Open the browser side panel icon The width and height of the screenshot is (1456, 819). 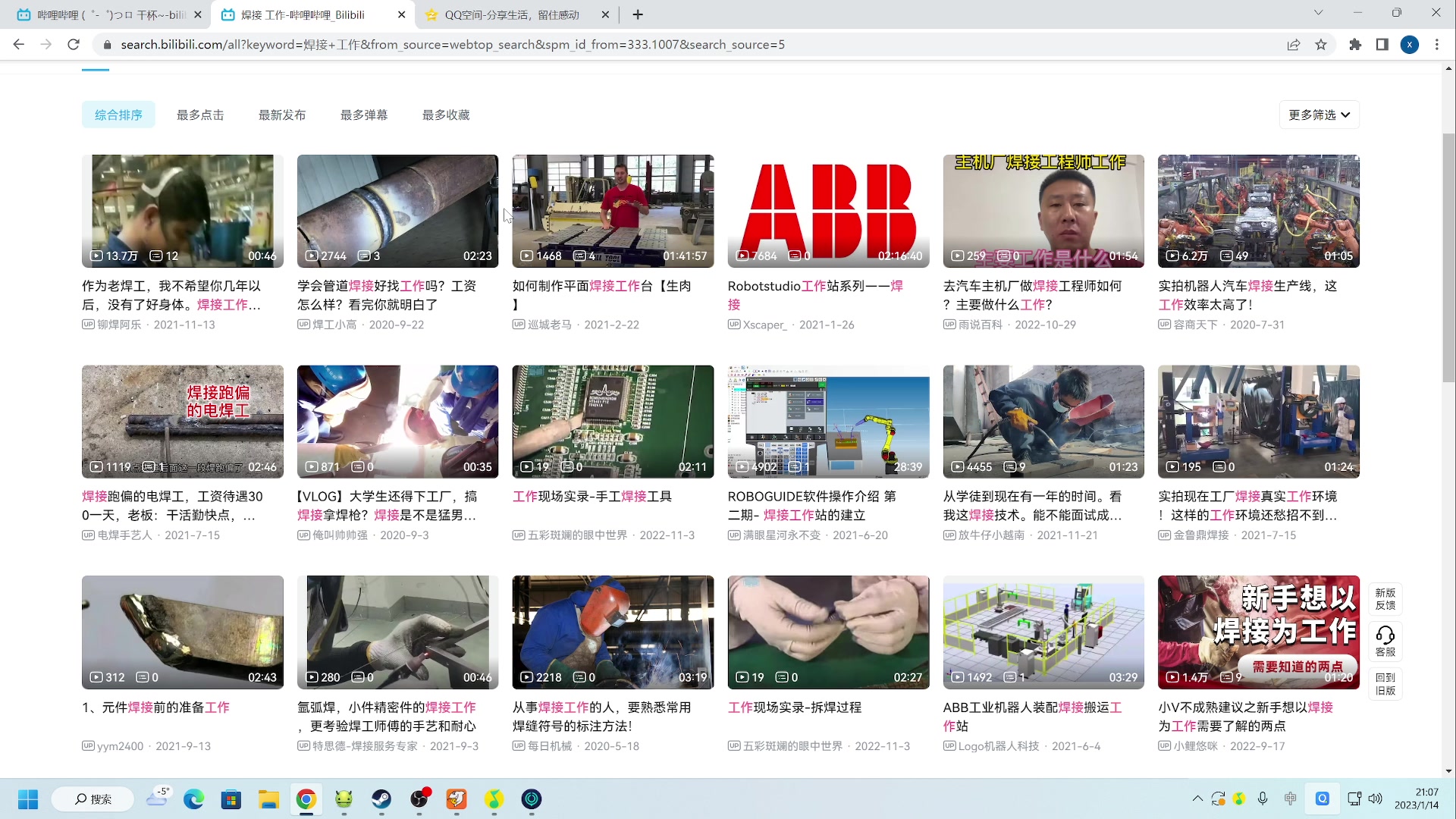coord(1382,45)
